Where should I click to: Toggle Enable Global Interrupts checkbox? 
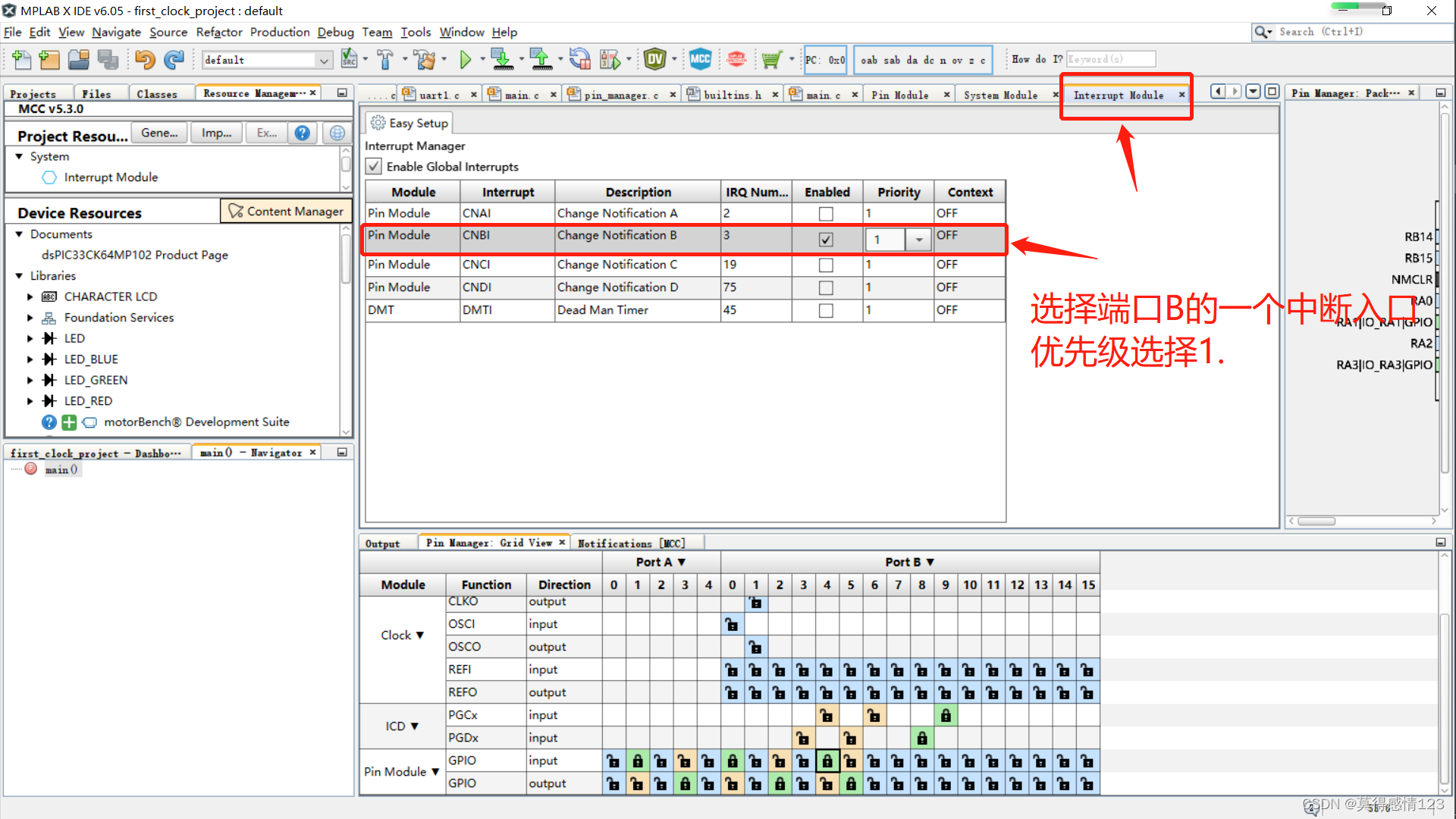pos(374,167)
